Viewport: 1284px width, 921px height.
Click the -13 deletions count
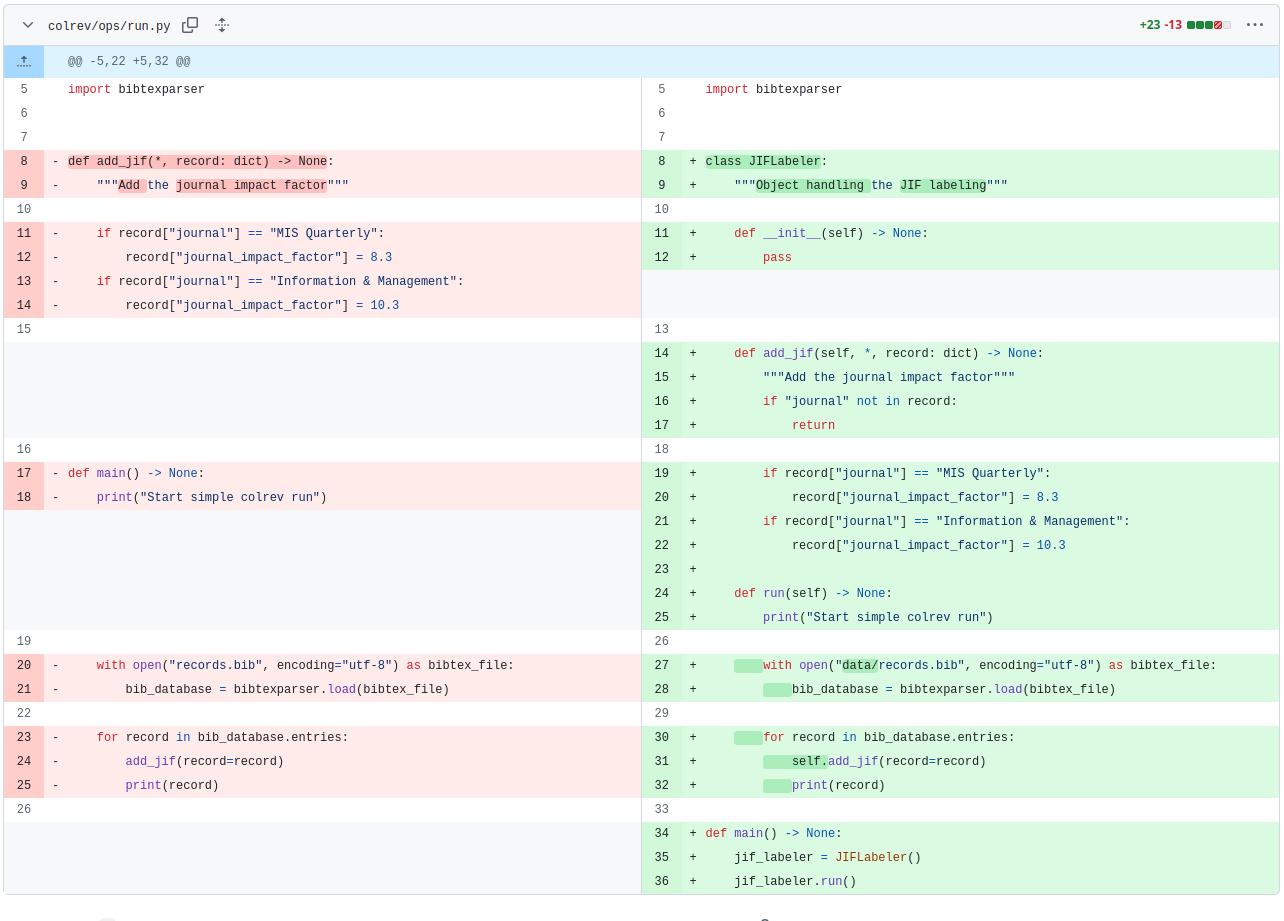coord(1172,25)
